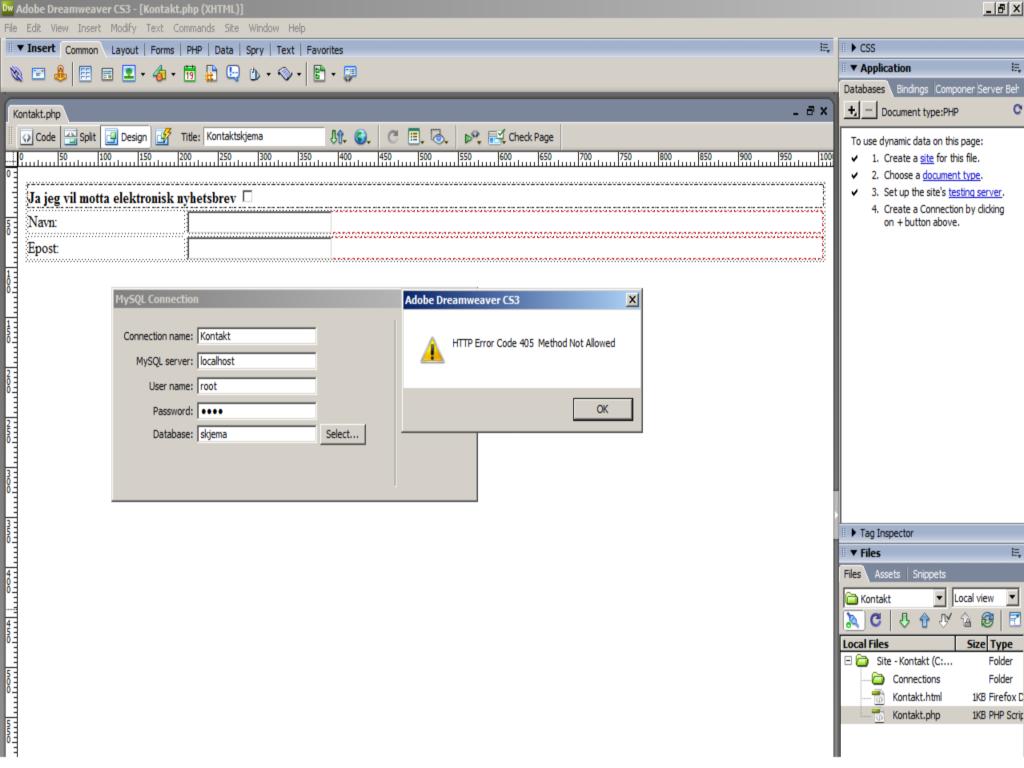
Task: Switch to Code view
Action: pos(39,136)
